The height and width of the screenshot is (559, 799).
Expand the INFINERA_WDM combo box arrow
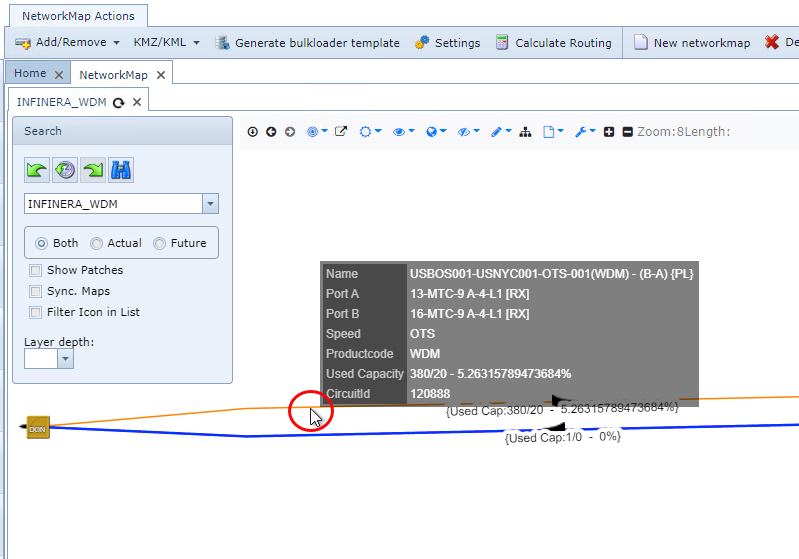[x=210, y=204]
